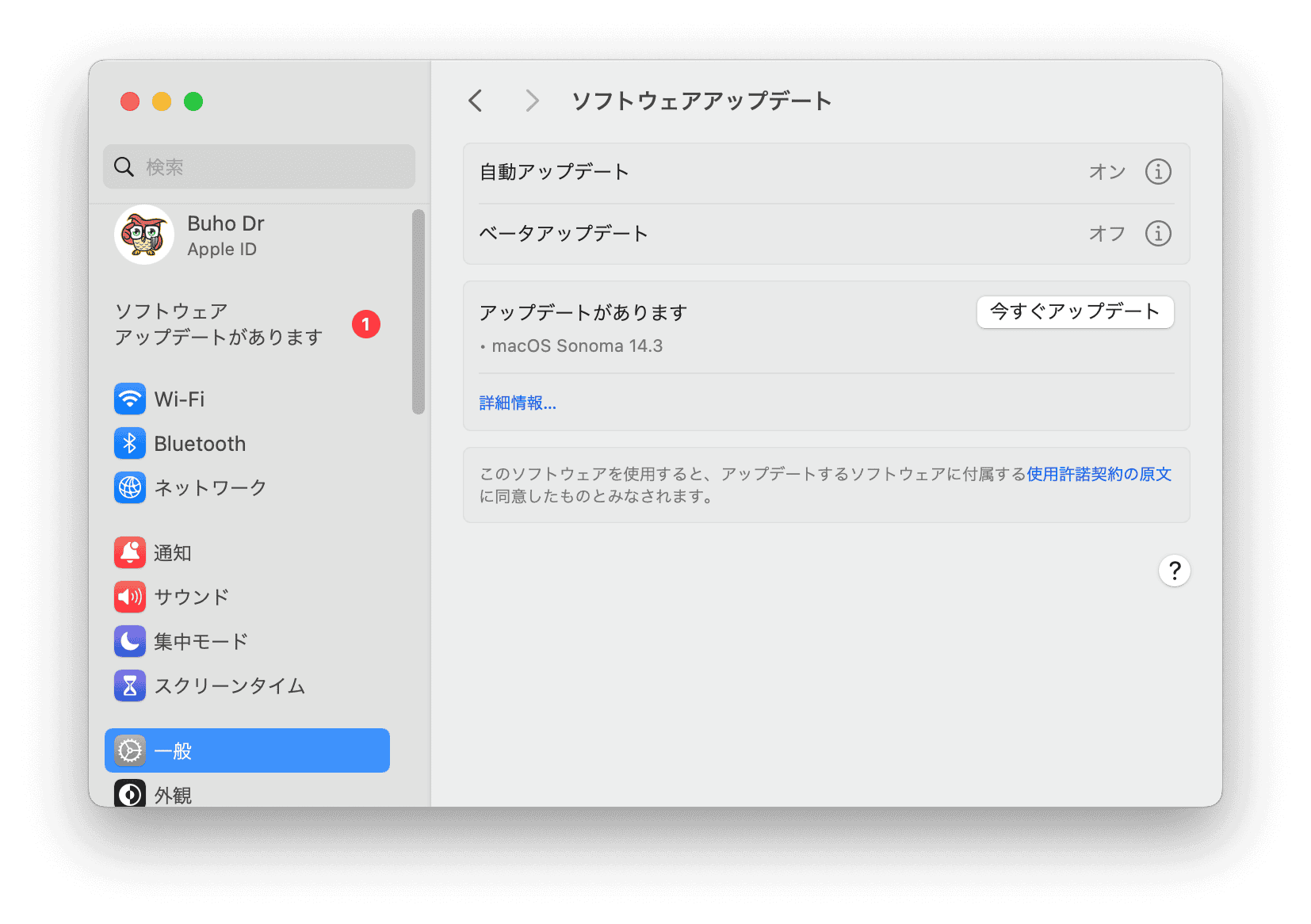This screenshot has height=924, width=1311.
Task: Open 通知 bell icon in sidebar
Action: [x=130, y=552]
